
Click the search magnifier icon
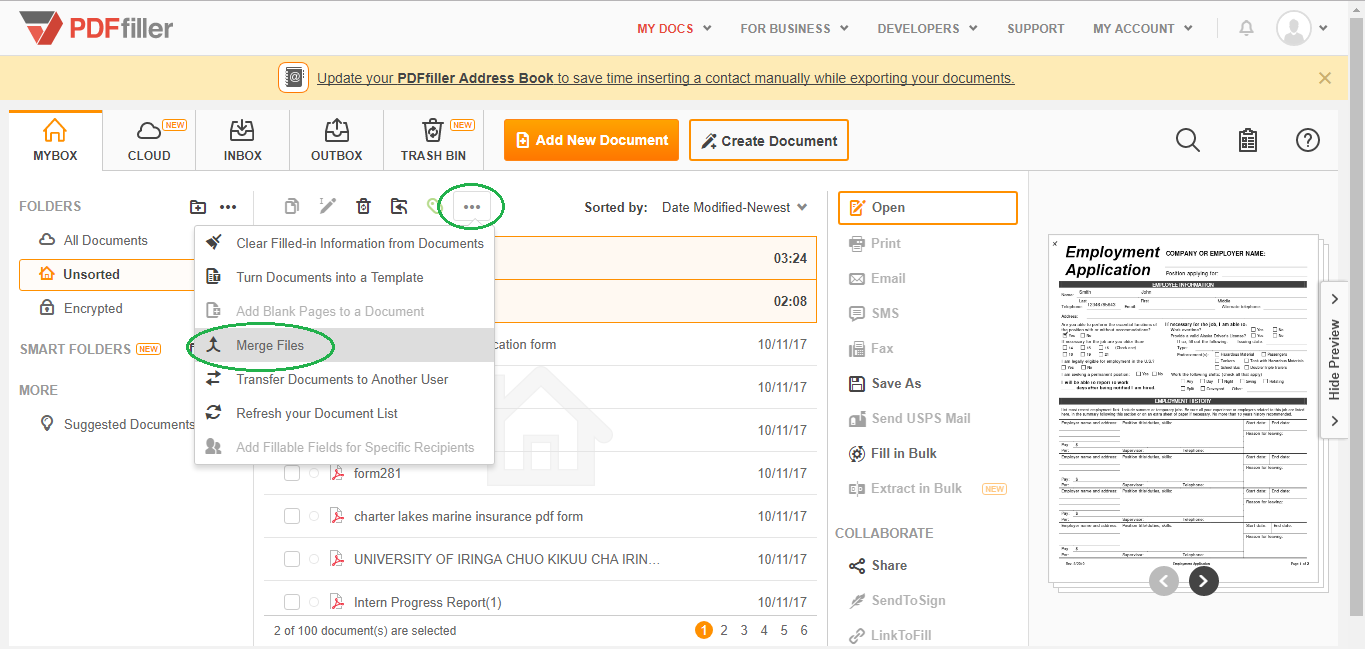tap(1188, 140)
